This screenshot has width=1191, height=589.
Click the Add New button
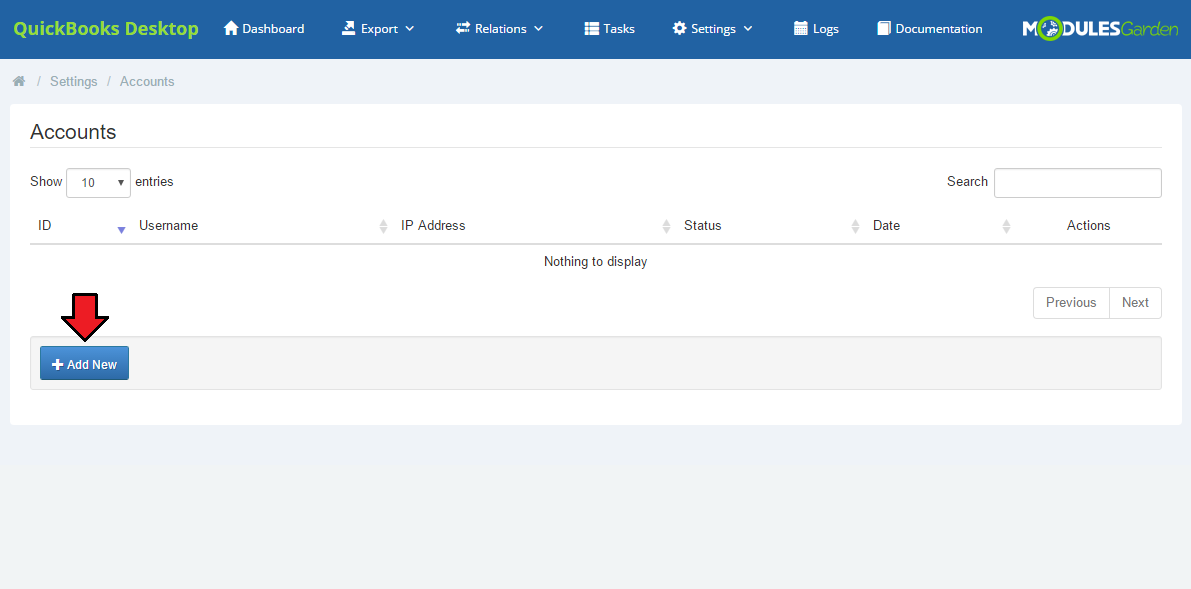pos(84,364)
